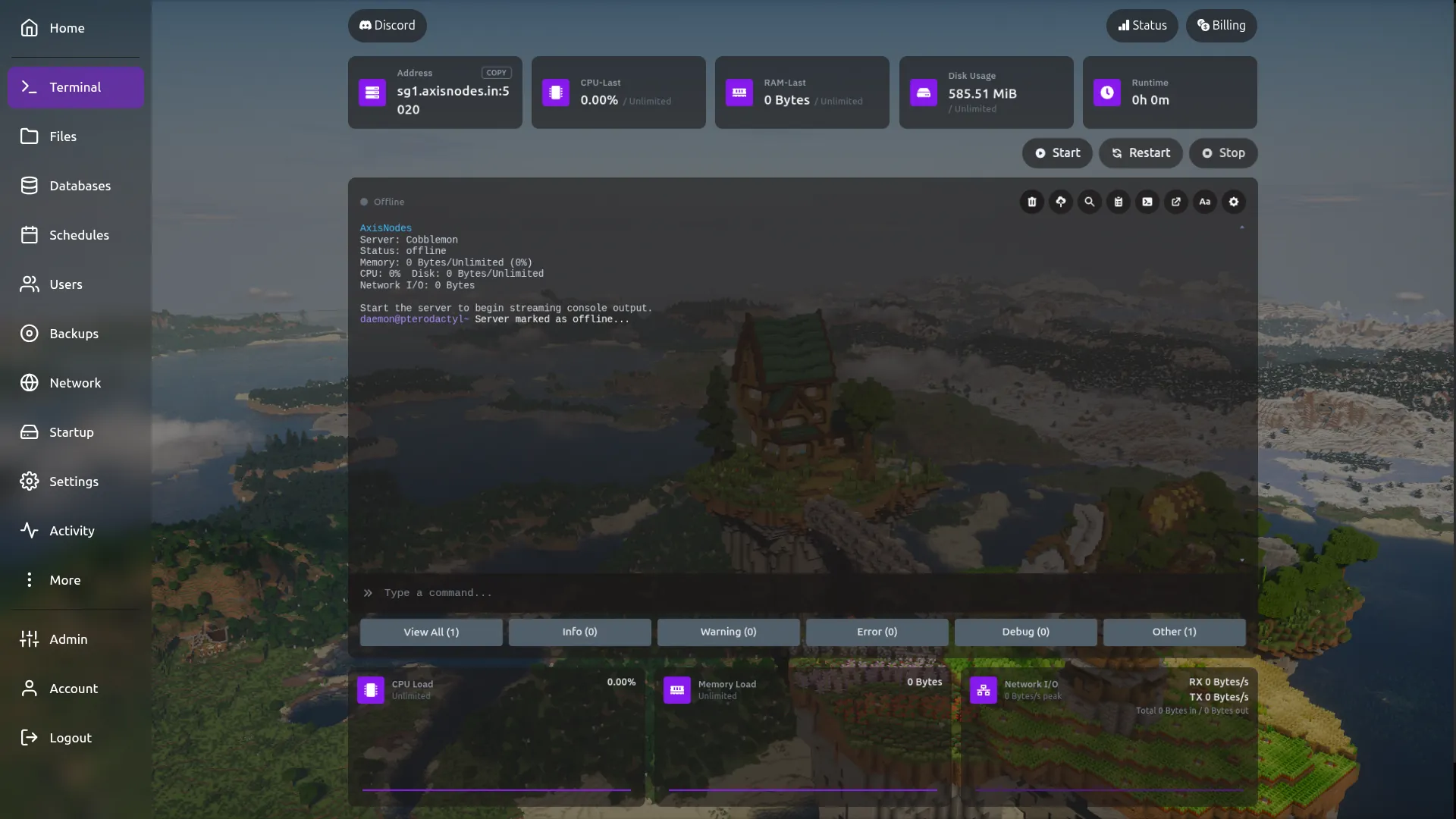Open the Activity log
Screen dimensions: 1456x819
coord(76,531)
